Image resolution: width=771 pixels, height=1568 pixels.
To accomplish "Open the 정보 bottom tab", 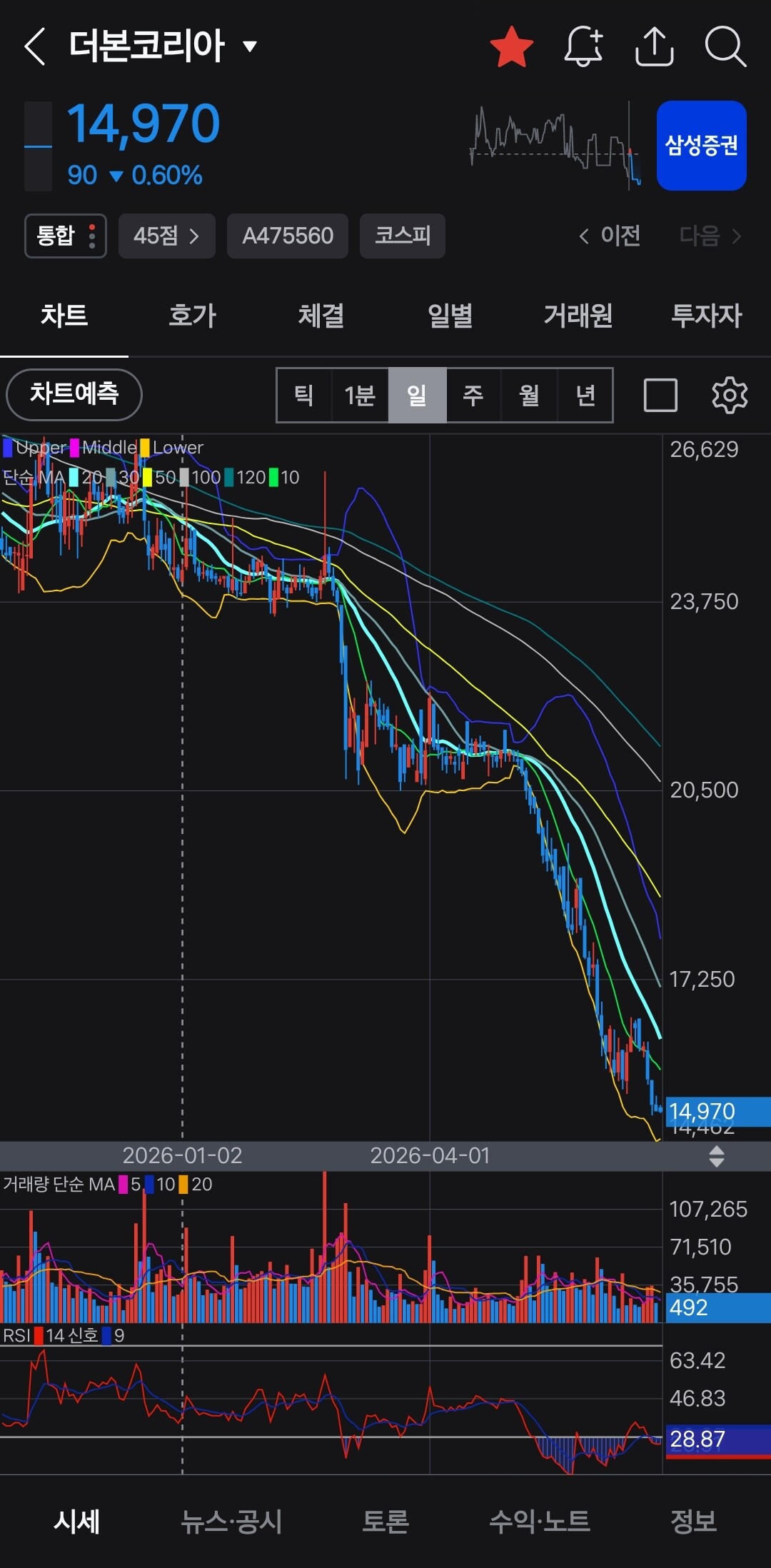I will (694, 1522).
